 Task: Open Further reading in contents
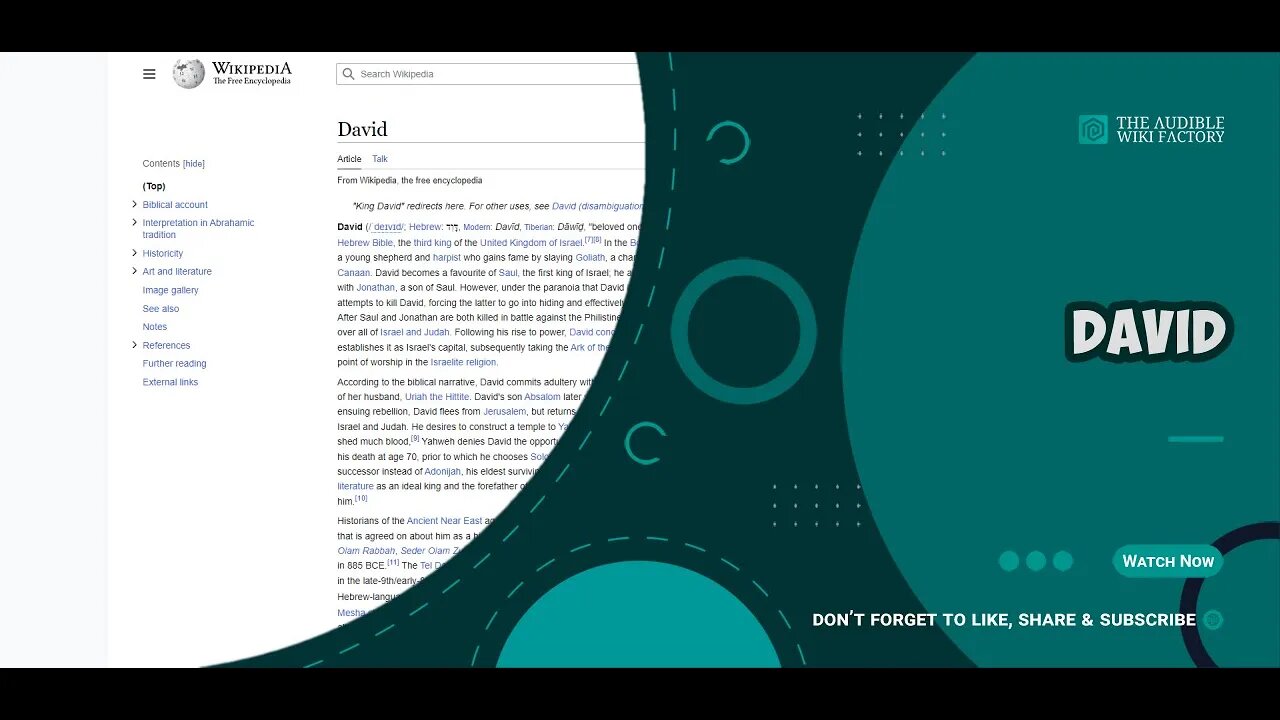(174, 364)
